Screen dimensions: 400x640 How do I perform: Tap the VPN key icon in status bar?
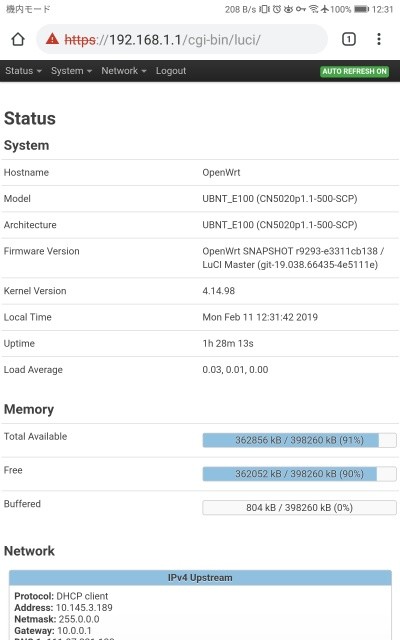point(301,9)
